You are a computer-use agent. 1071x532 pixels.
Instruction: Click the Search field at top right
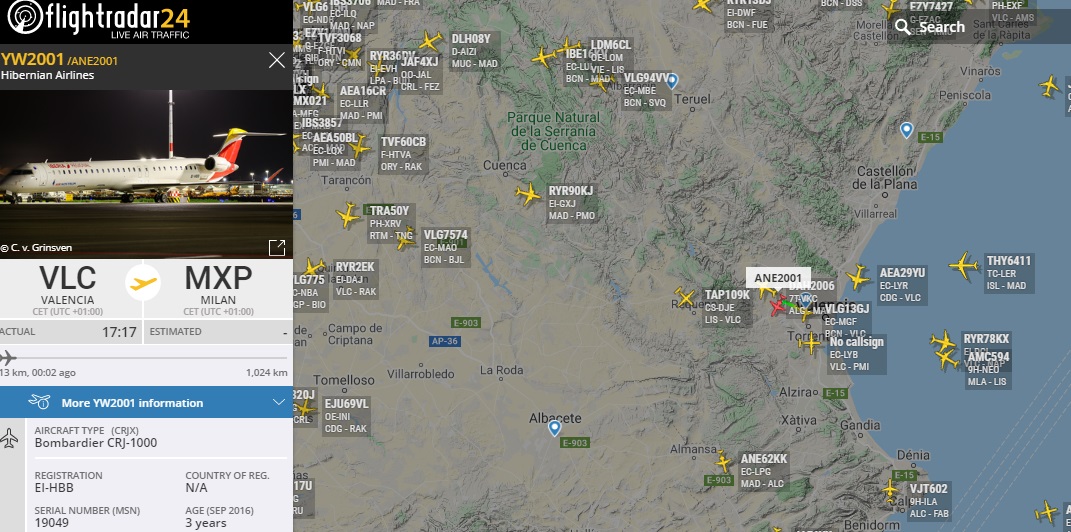tap(979, 27)
